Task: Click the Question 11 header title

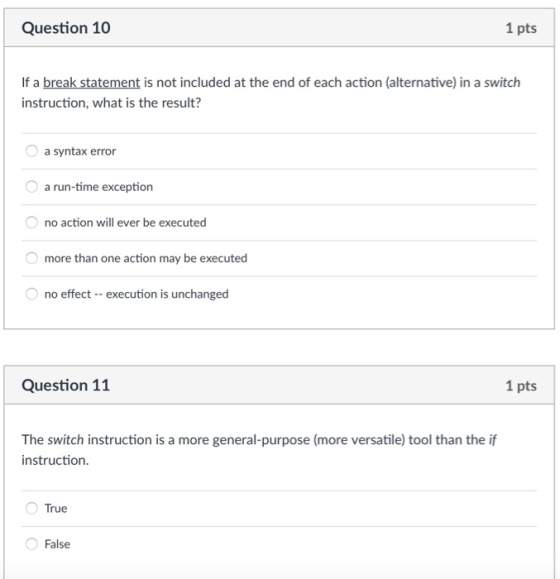Action: 66,385
